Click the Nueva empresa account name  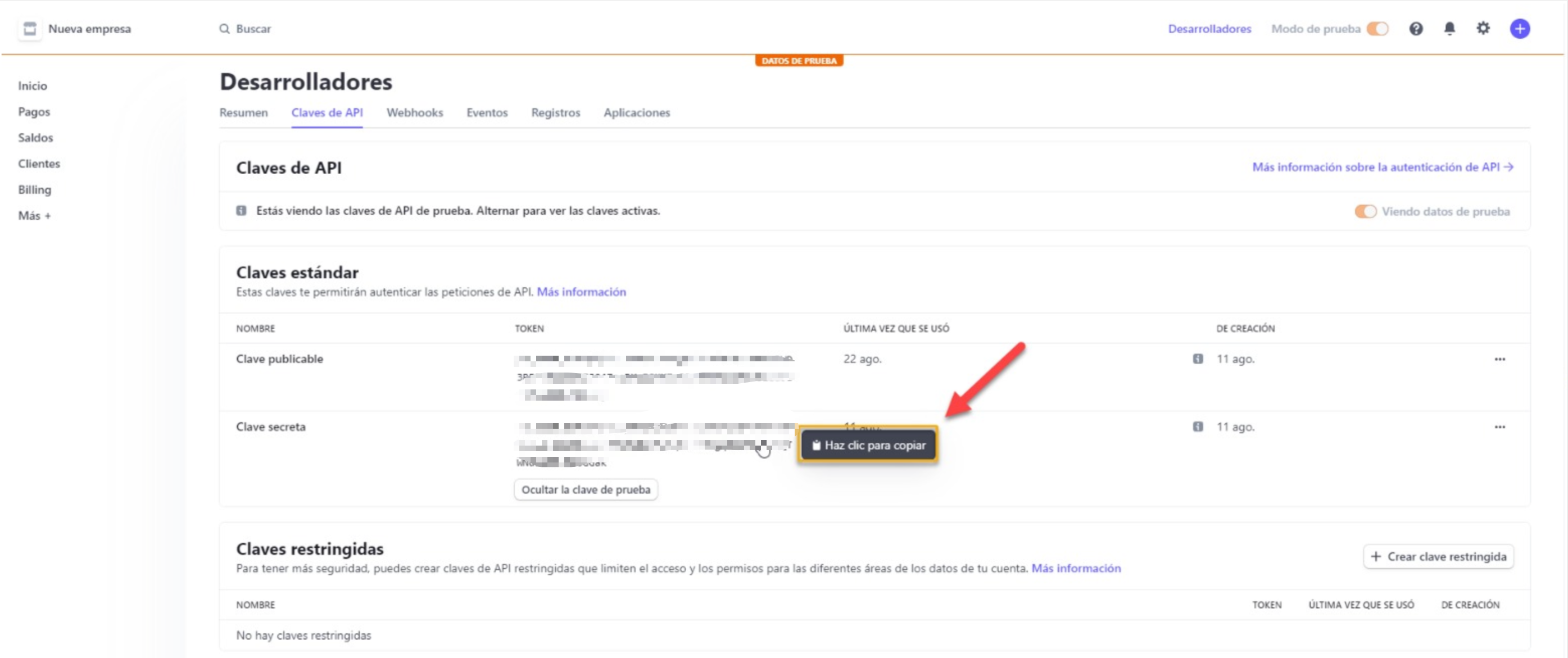click(x=89, y=29)
